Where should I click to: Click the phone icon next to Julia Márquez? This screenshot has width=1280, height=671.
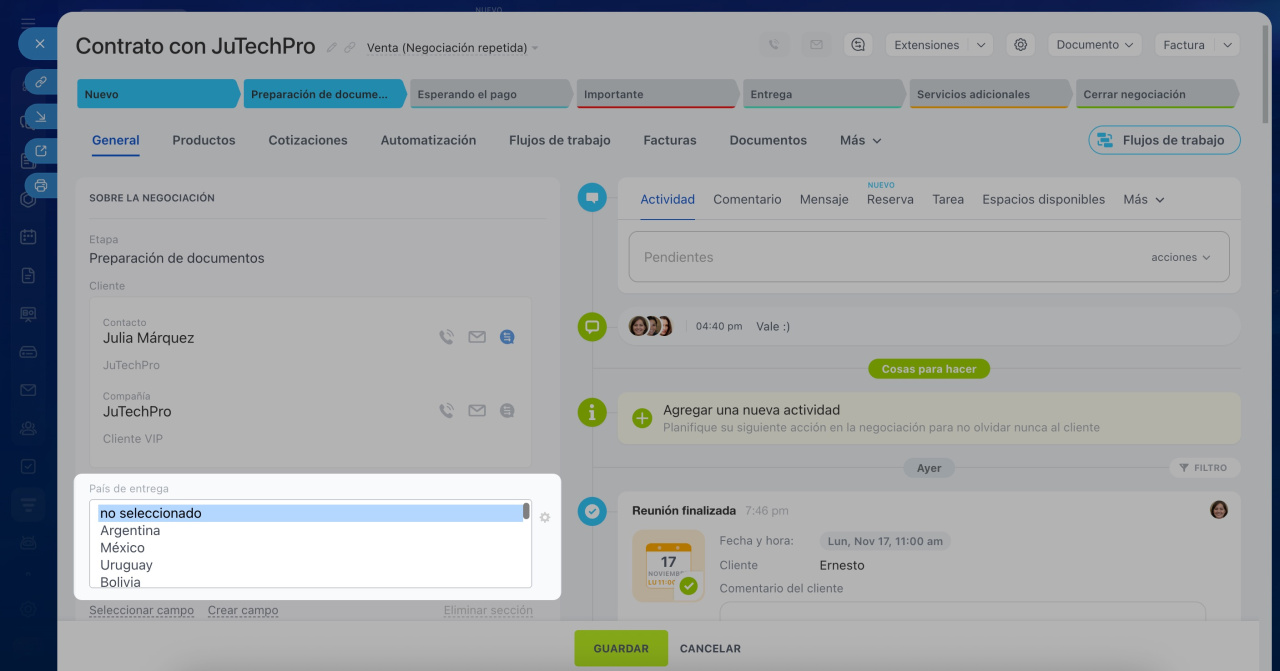(x=446, y=338)
